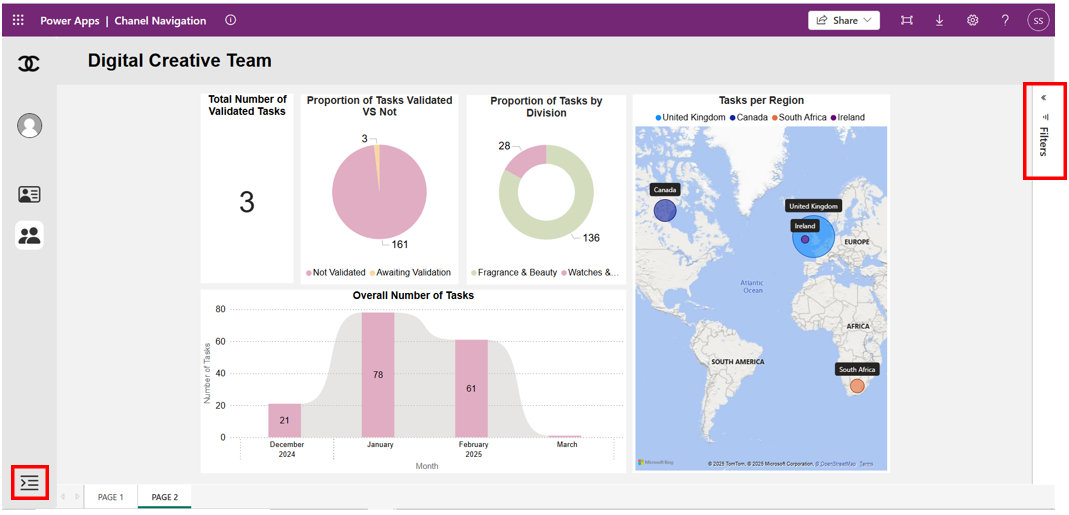Switch to the PAGE 1 tab
The width and height of the screenshot is (1069, 515).
pyautogui.click(x=110, y=497)
